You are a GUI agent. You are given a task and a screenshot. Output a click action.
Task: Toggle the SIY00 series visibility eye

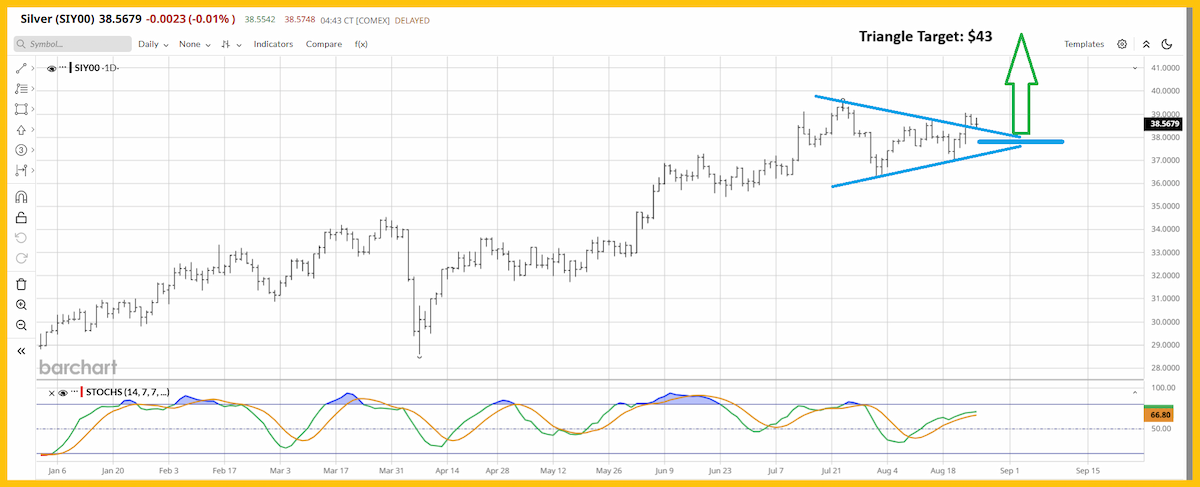click(52, 68)
